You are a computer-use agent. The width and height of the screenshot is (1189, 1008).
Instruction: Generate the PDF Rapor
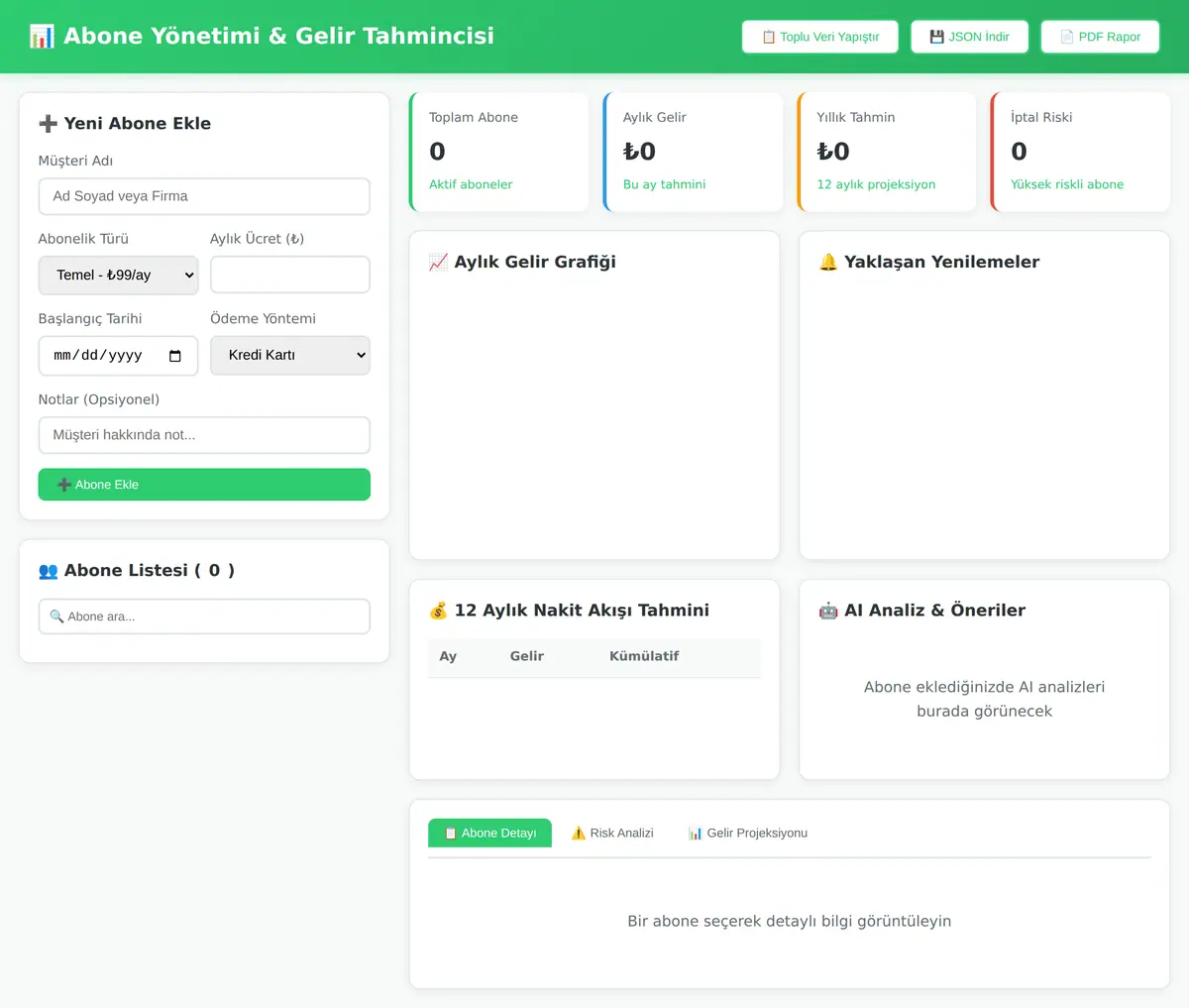coord(1100,37)
